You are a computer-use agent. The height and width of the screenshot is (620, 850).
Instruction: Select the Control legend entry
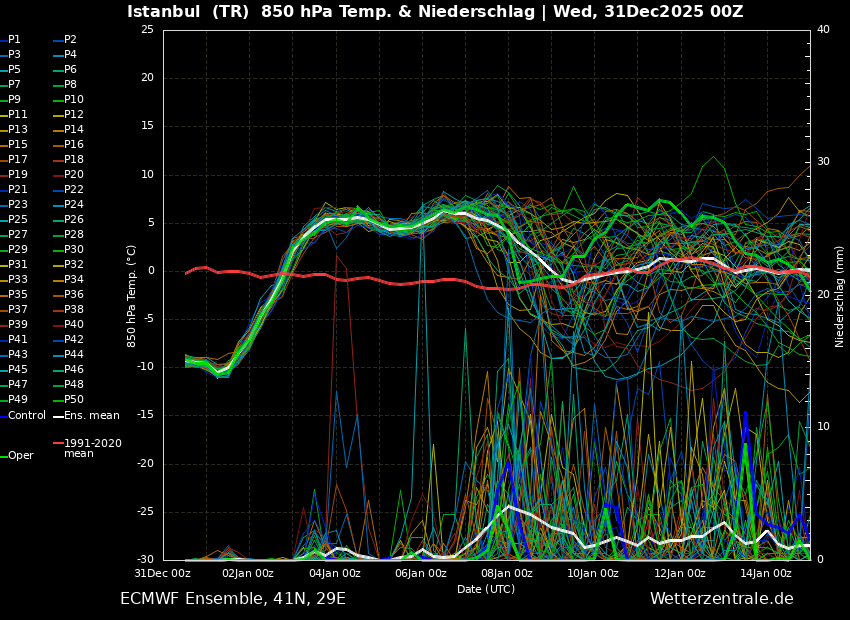pyautogui.click(x=23, y=416)
